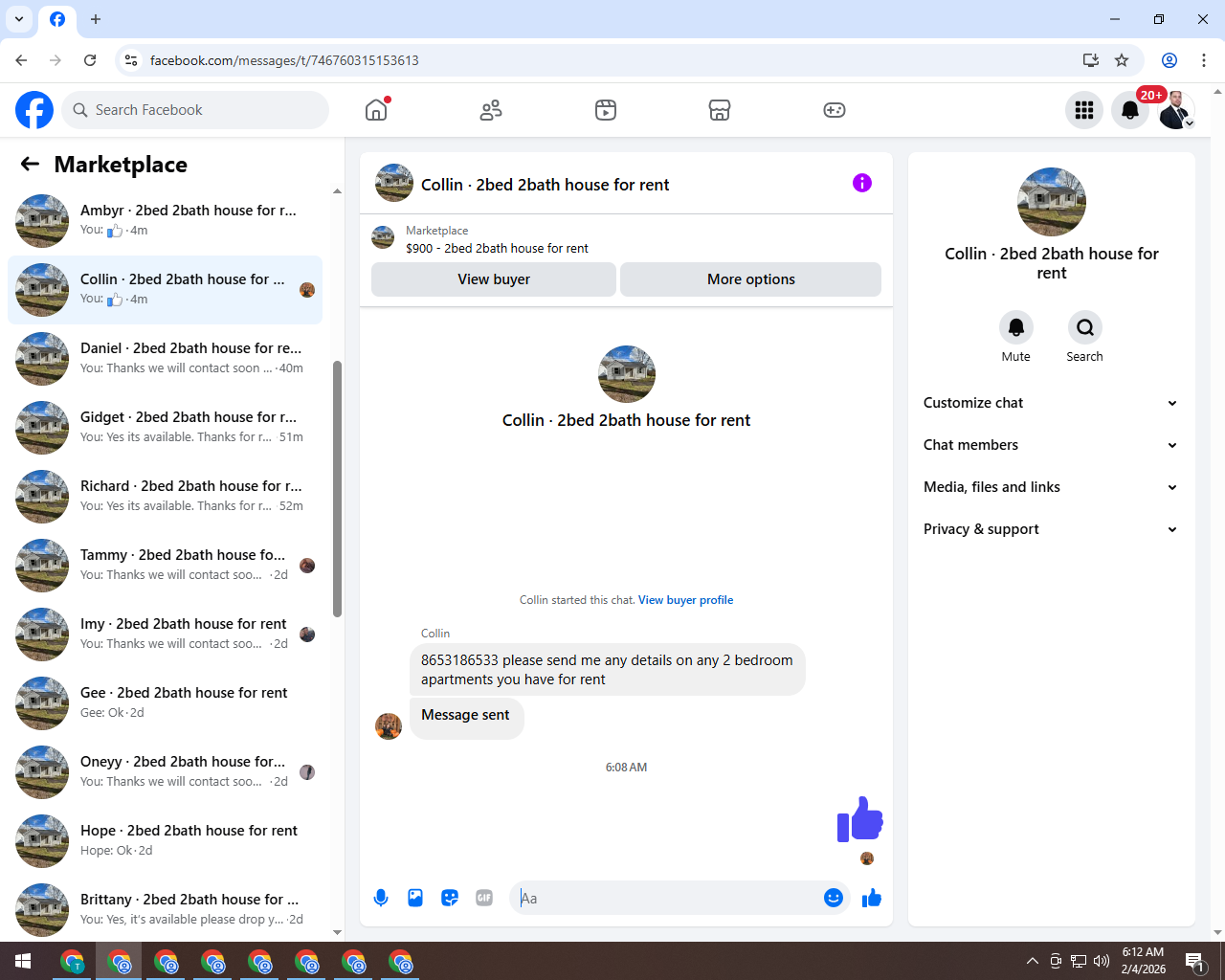This screenshot has width=1225, height=980.
Task: Click More options button
Action: 751,279
